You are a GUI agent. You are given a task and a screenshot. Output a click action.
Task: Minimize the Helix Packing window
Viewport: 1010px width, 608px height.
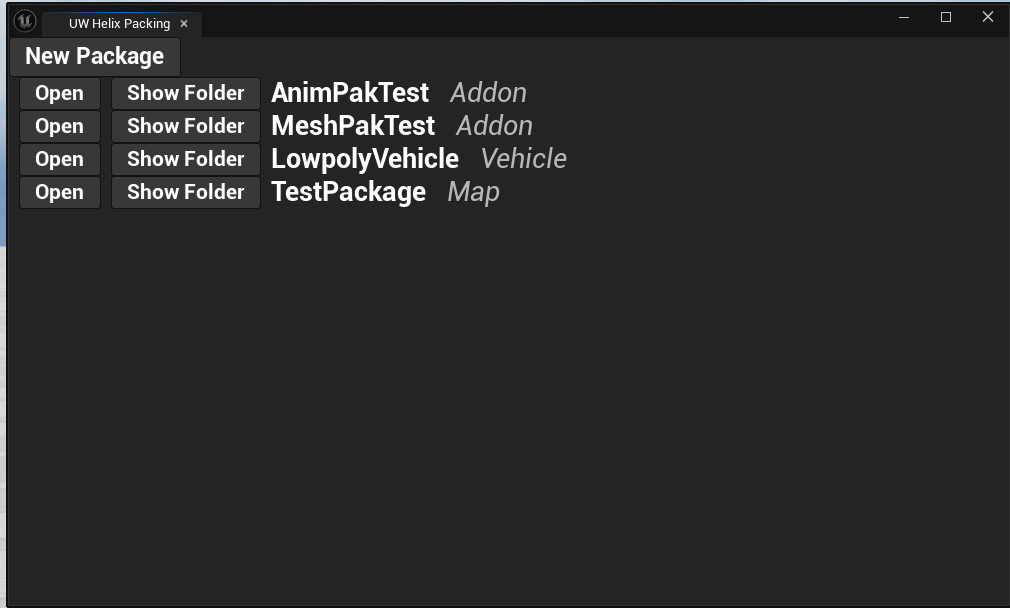(904, 17)
